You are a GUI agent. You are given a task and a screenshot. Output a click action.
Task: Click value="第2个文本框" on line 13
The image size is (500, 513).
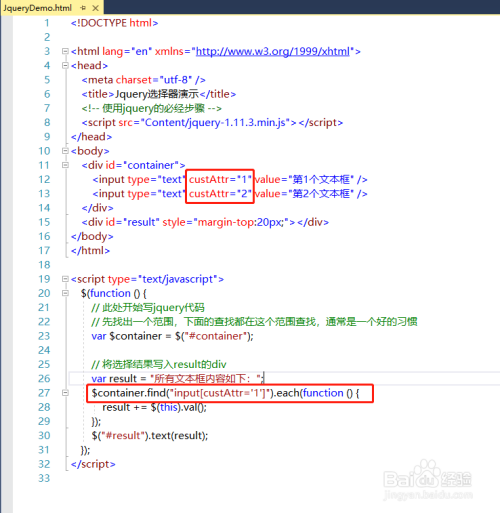[x=304, y=194]
